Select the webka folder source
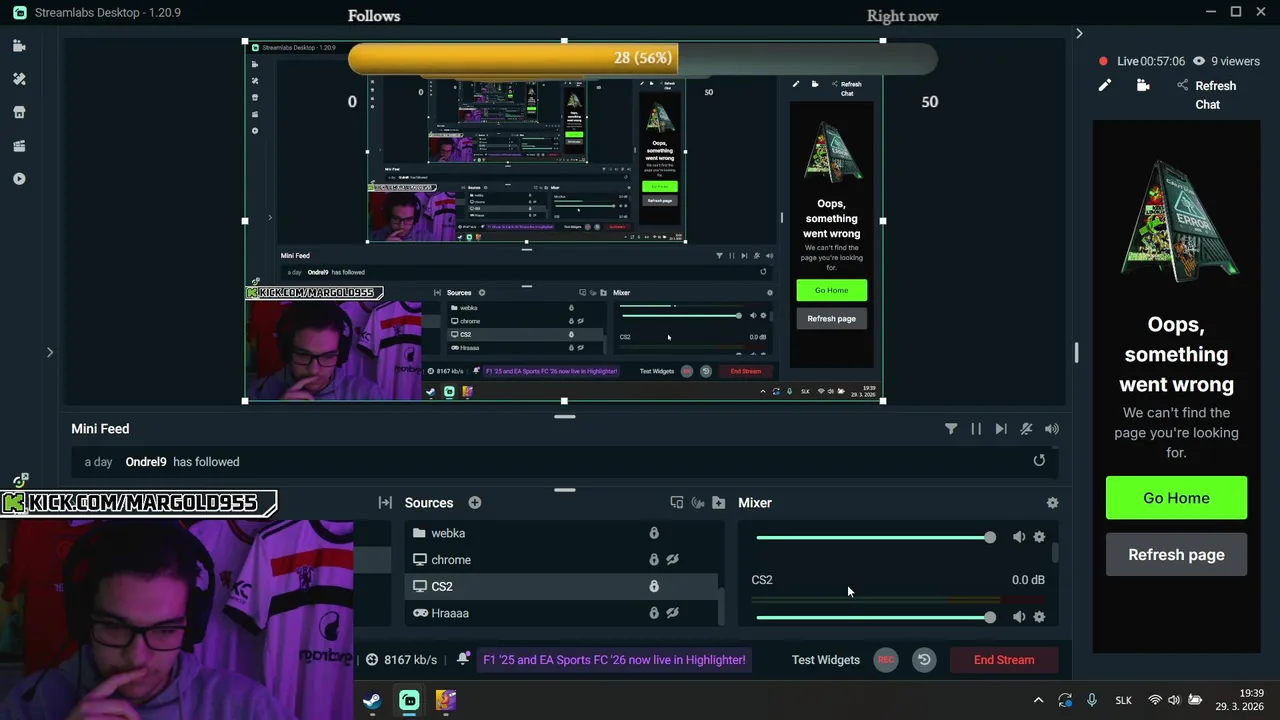Viewport: 1280px width, 720px height. coord(561,533)
